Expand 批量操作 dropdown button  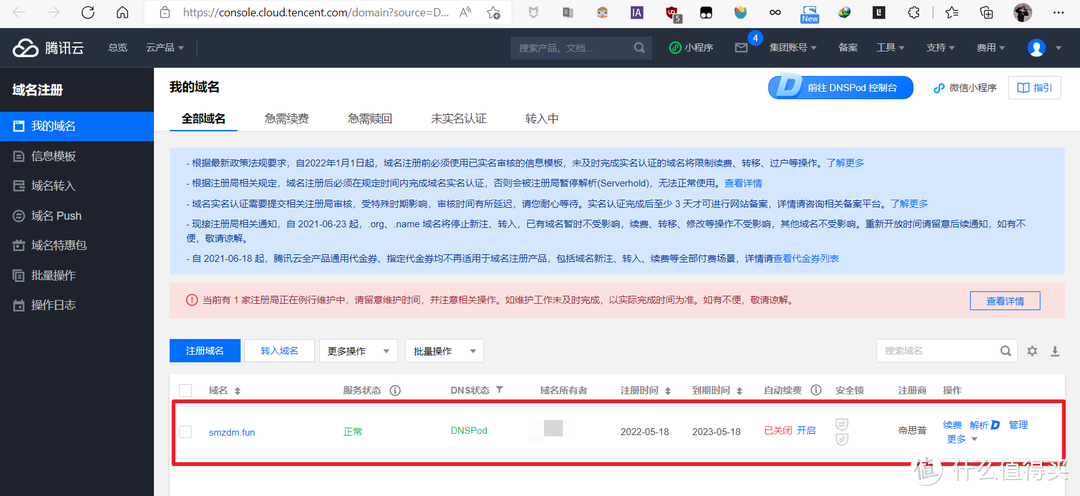pyautogui.click(x=444, y=351)
